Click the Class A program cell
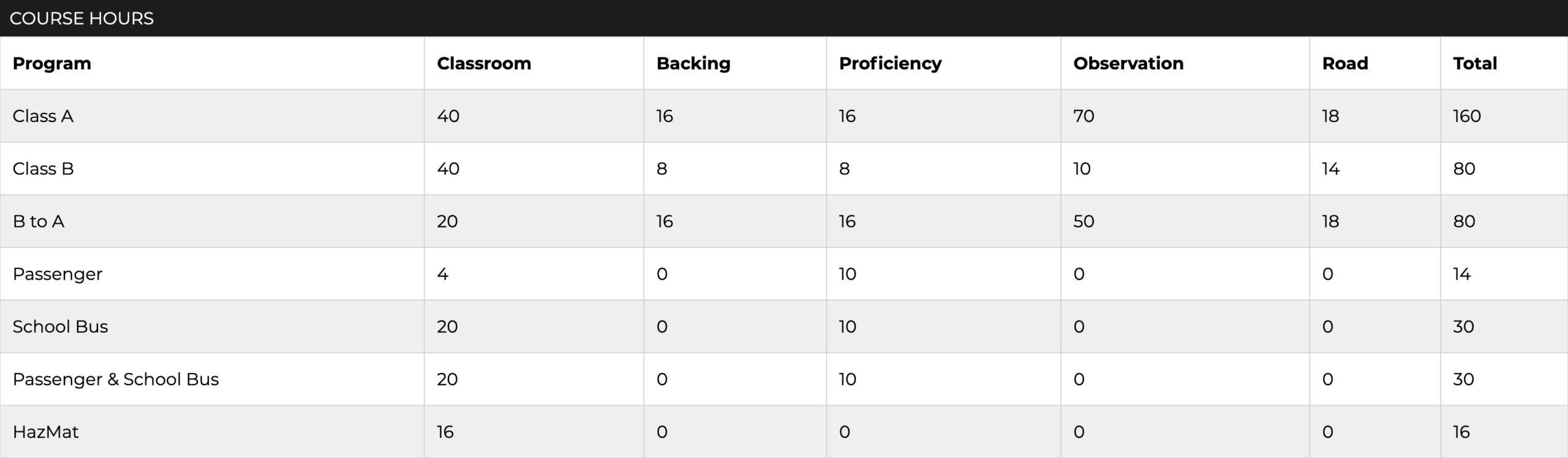Viewport: 1568px width, 458px height. 43,116
